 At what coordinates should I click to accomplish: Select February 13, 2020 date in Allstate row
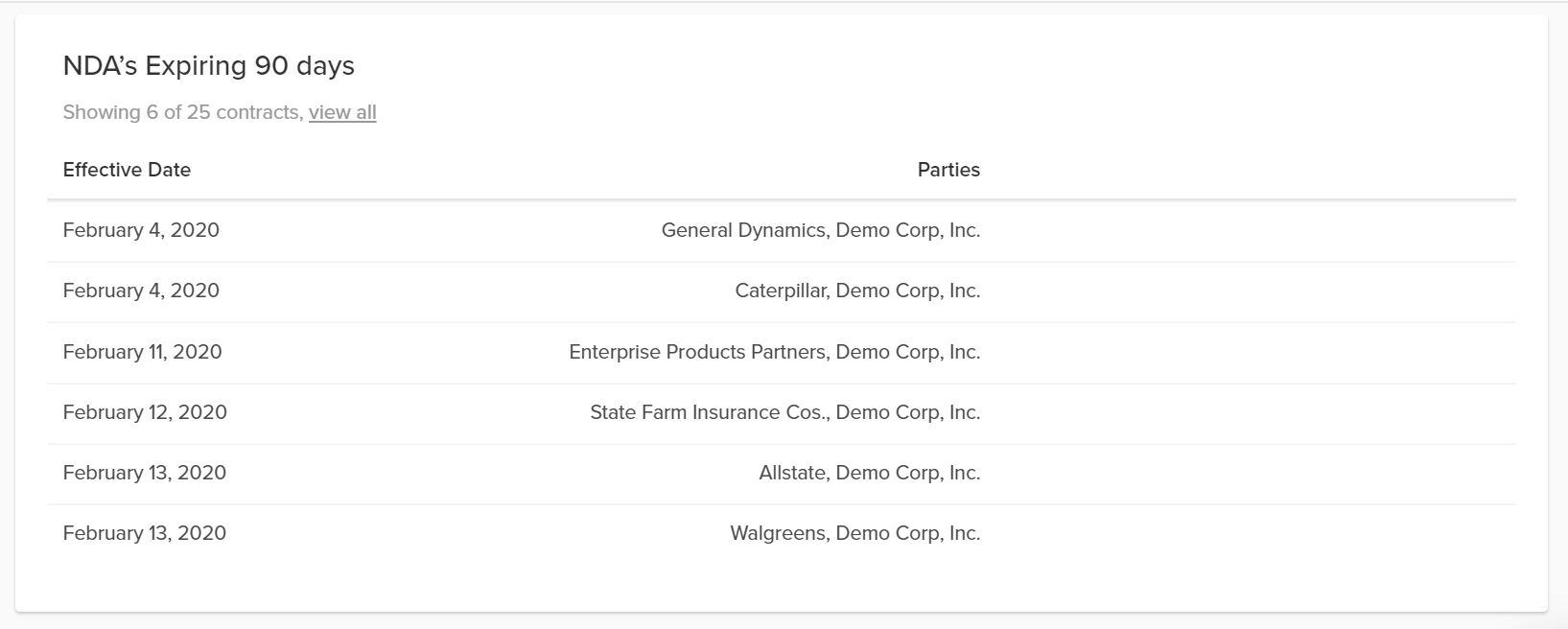coord(145,473)
